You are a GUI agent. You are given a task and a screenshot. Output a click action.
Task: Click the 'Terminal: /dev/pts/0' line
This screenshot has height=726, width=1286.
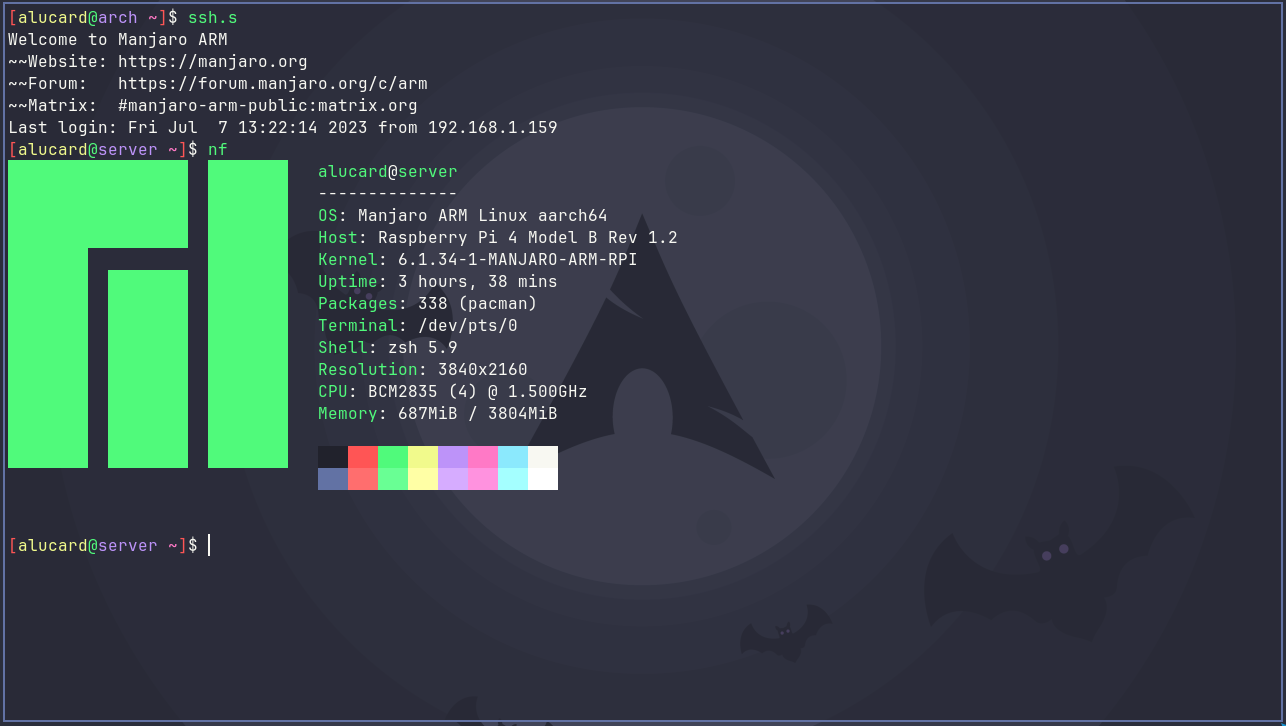418,326
